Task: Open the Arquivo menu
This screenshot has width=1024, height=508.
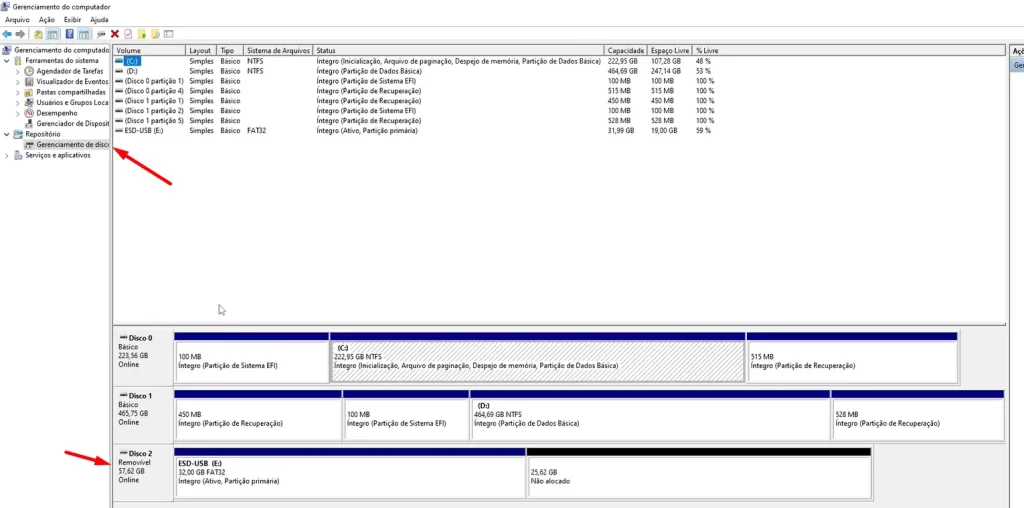Action: point(18,19)
